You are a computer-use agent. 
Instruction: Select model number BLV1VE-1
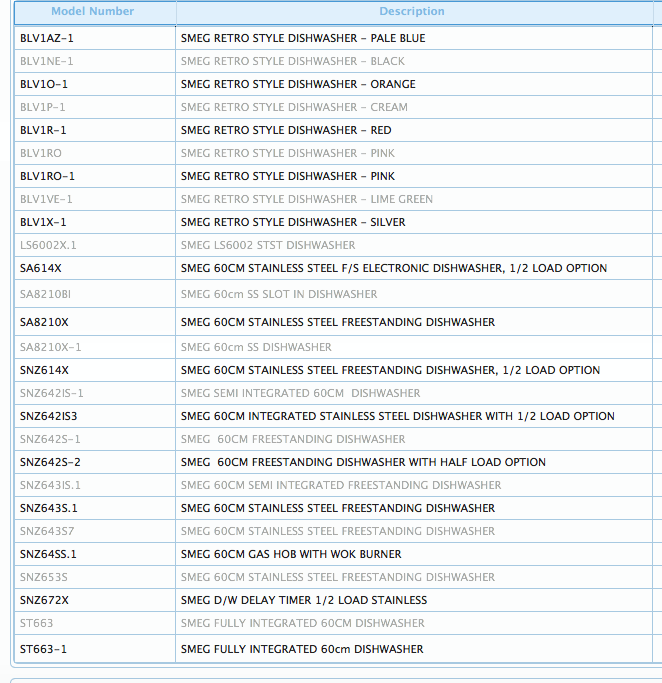pos(46,199)
